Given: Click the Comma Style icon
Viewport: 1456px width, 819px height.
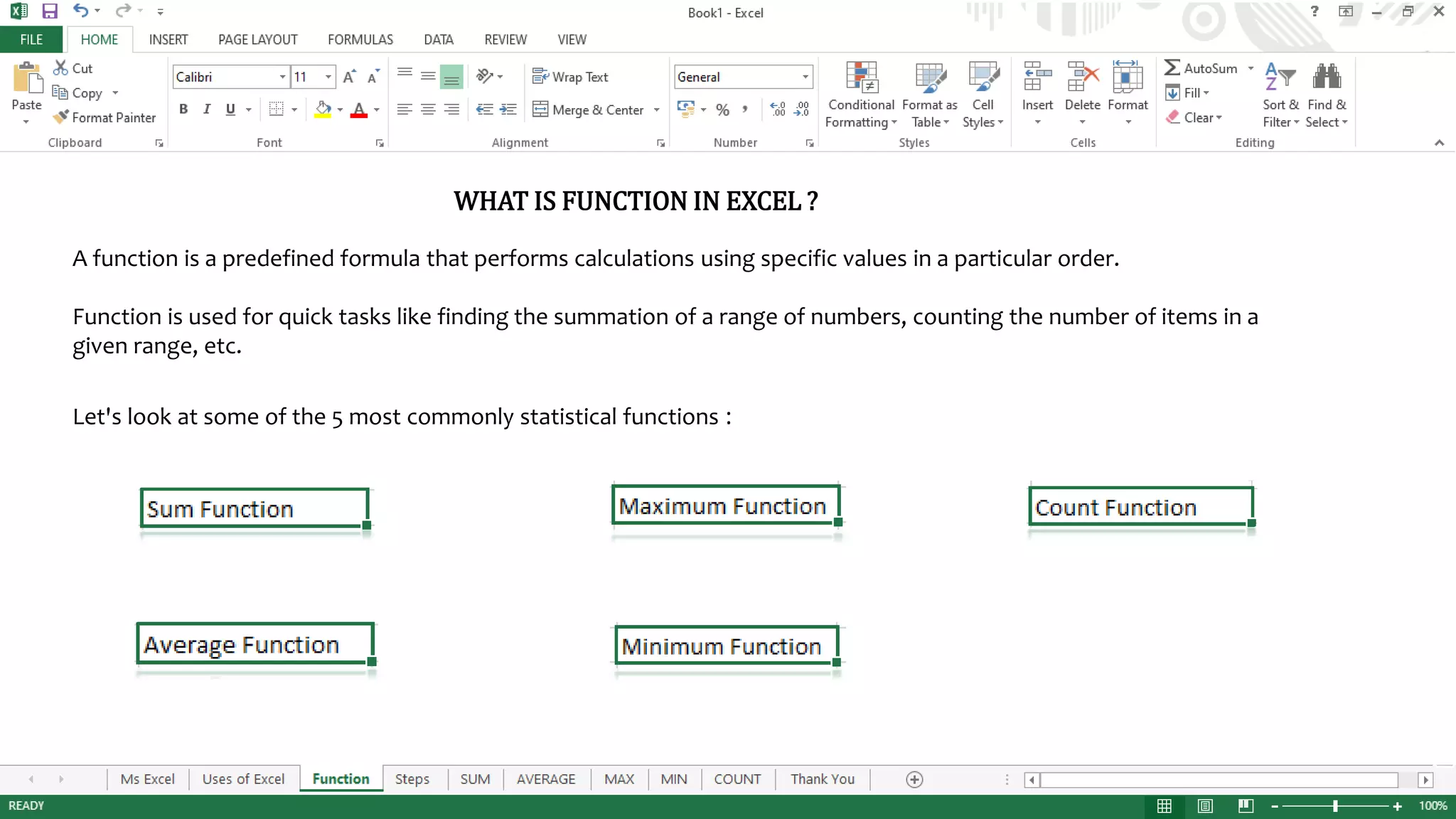Looking at the screenshot, I should coord(744,109).
